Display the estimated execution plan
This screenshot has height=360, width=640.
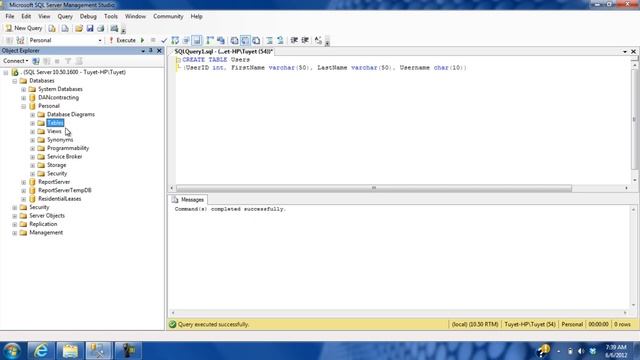[x=175, y=40]
